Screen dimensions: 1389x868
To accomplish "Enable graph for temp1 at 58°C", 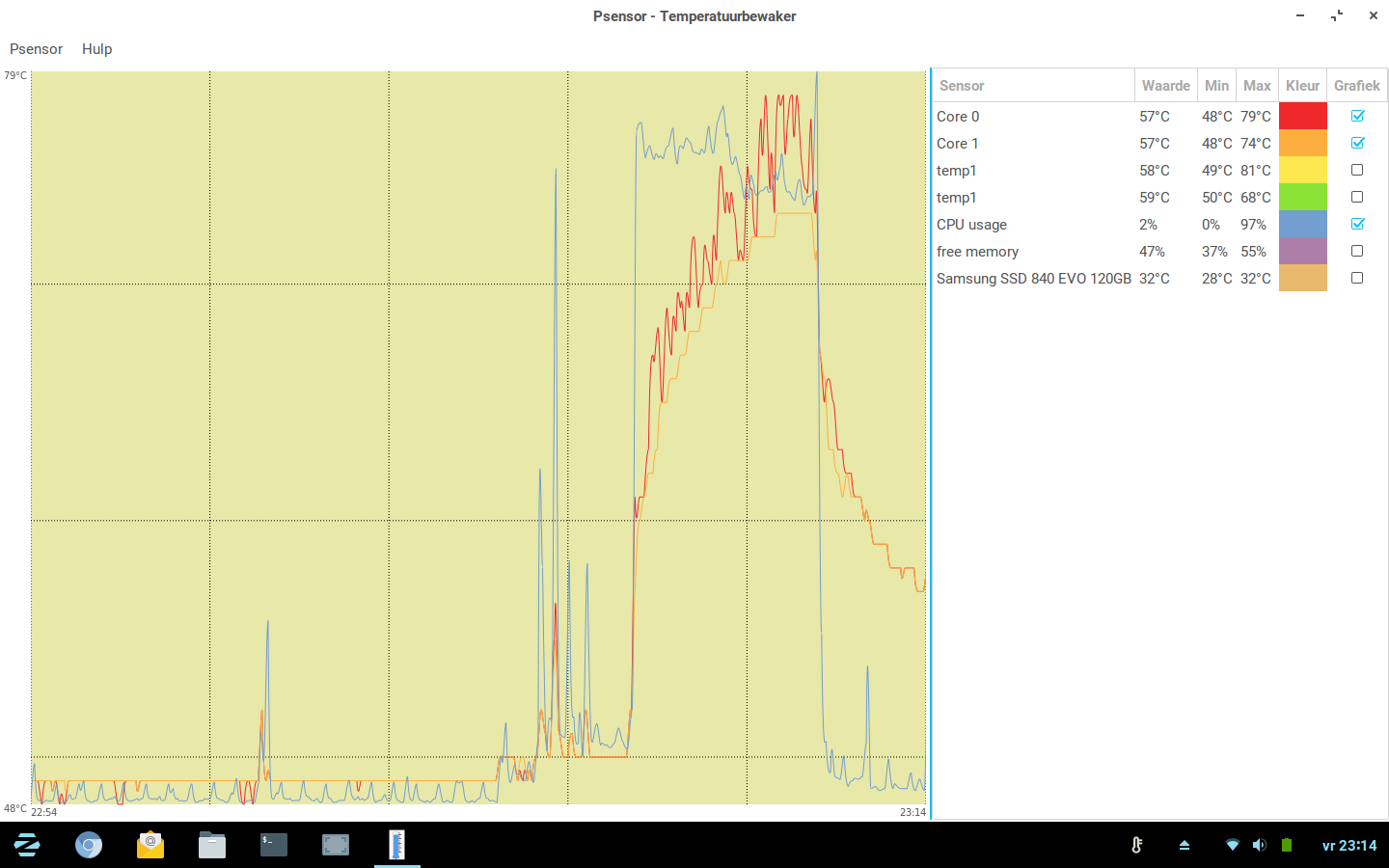I will coord(1357,170).
